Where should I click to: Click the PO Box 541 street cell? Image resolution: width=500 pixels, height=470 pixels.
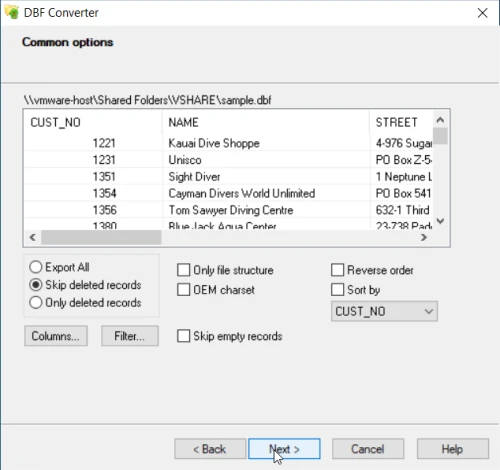[x=401, y=193]
